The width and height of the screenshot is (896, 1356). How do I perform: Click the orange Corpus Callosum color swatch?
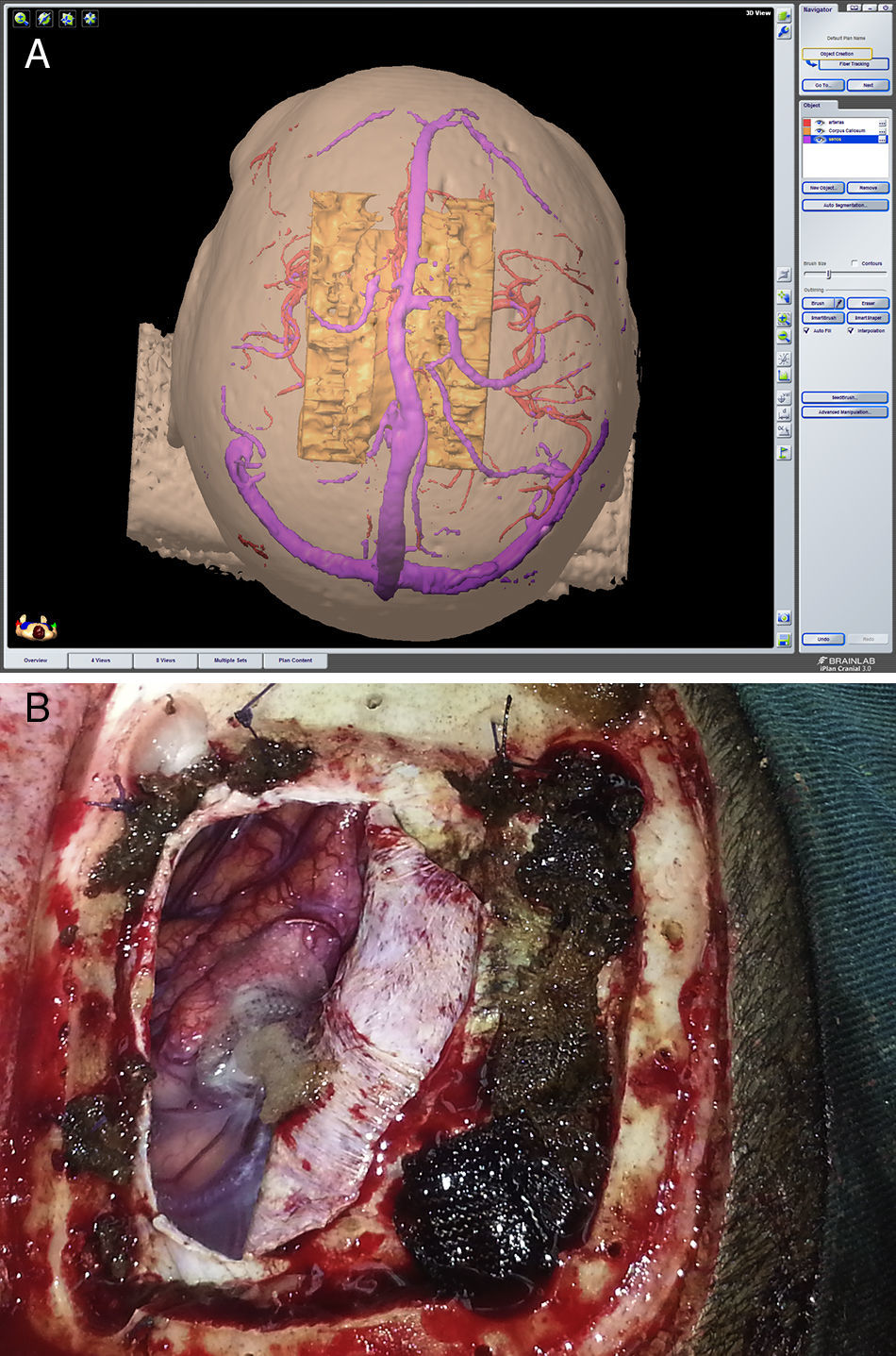tap(806, 131)
